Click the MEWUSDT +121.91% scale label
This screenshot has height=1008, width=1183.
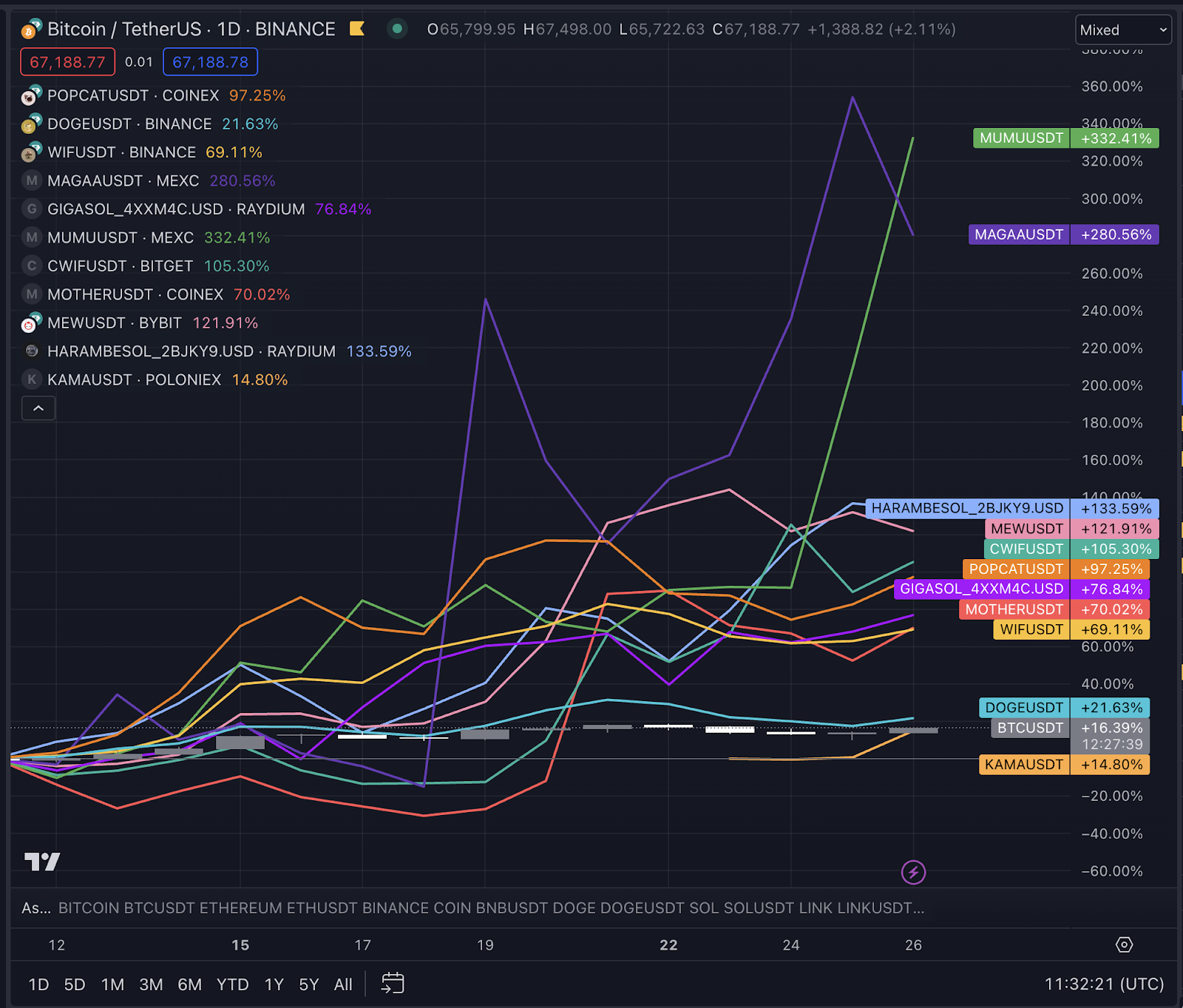click(x=1072, y=529)
